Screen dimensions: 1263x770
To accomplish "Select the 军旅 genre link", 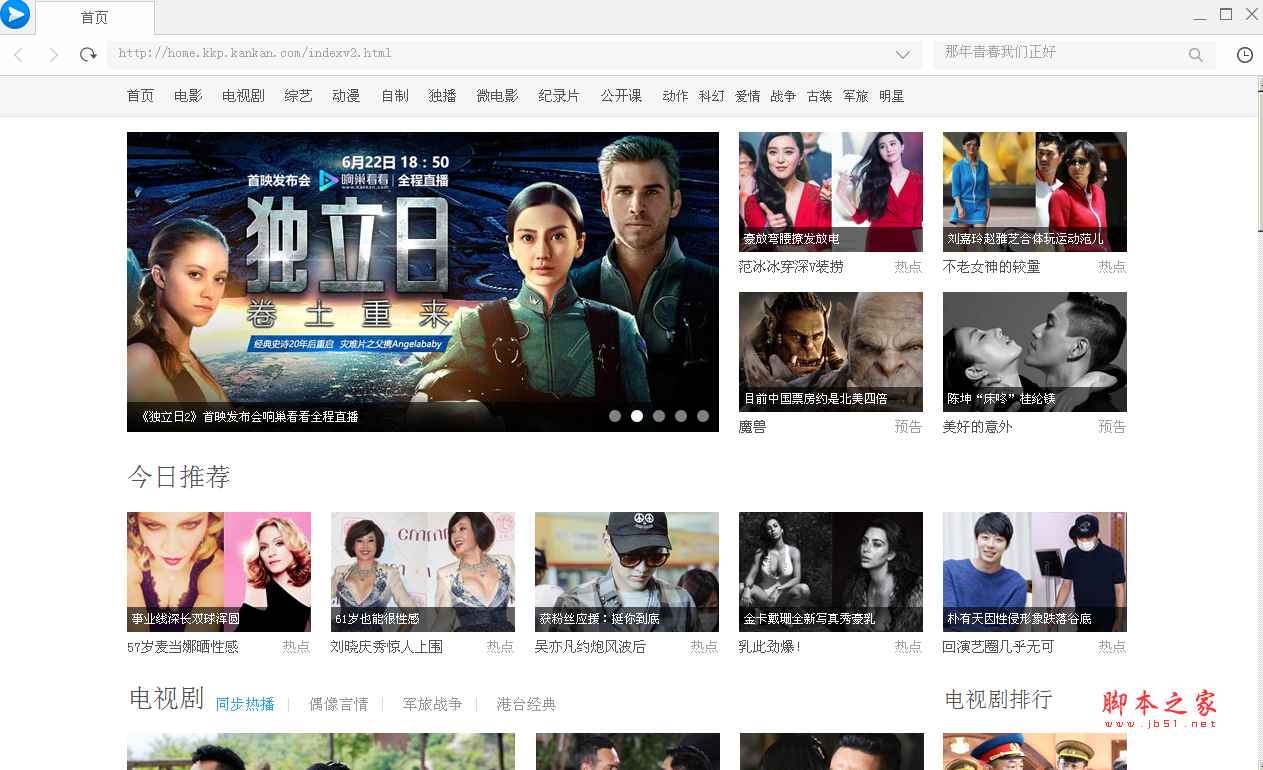I will click(856, 96).
